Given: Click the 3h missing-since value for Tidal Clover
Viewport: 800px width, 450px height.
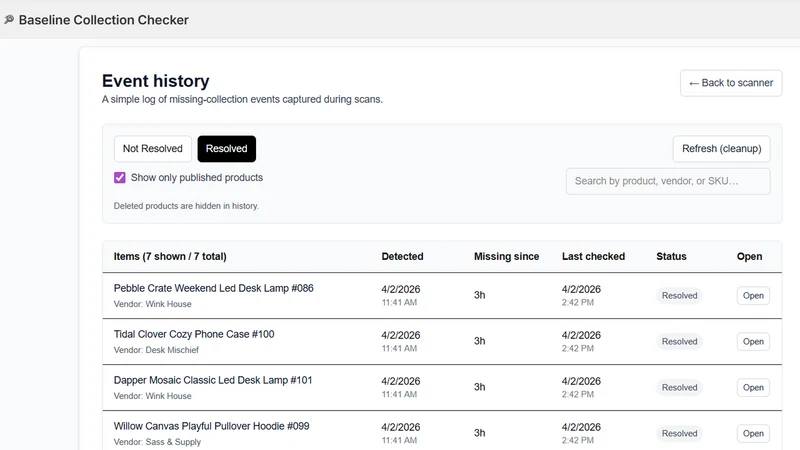Looking at the screenshot, I should (x=480, y=341).
